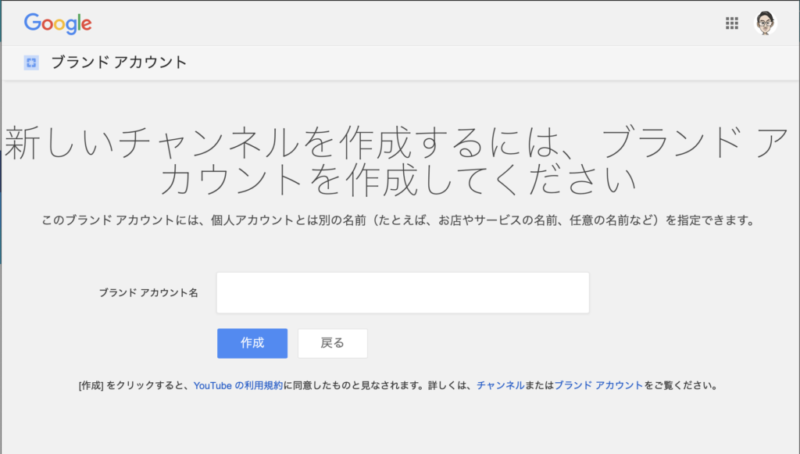Click the をご覧ください text ending the footer
This screenshot has width=800, height=454.
coord(682,384)
